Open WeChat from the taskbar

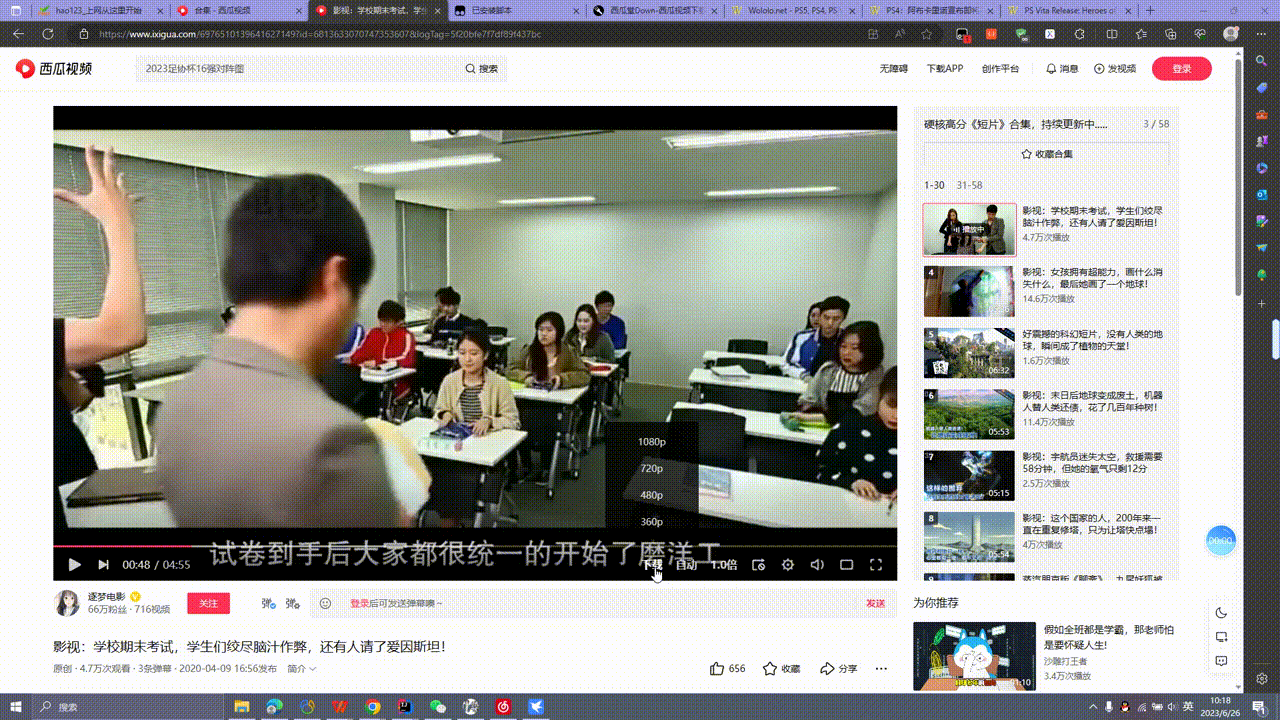pyautogui.click(x=437, y=706)
